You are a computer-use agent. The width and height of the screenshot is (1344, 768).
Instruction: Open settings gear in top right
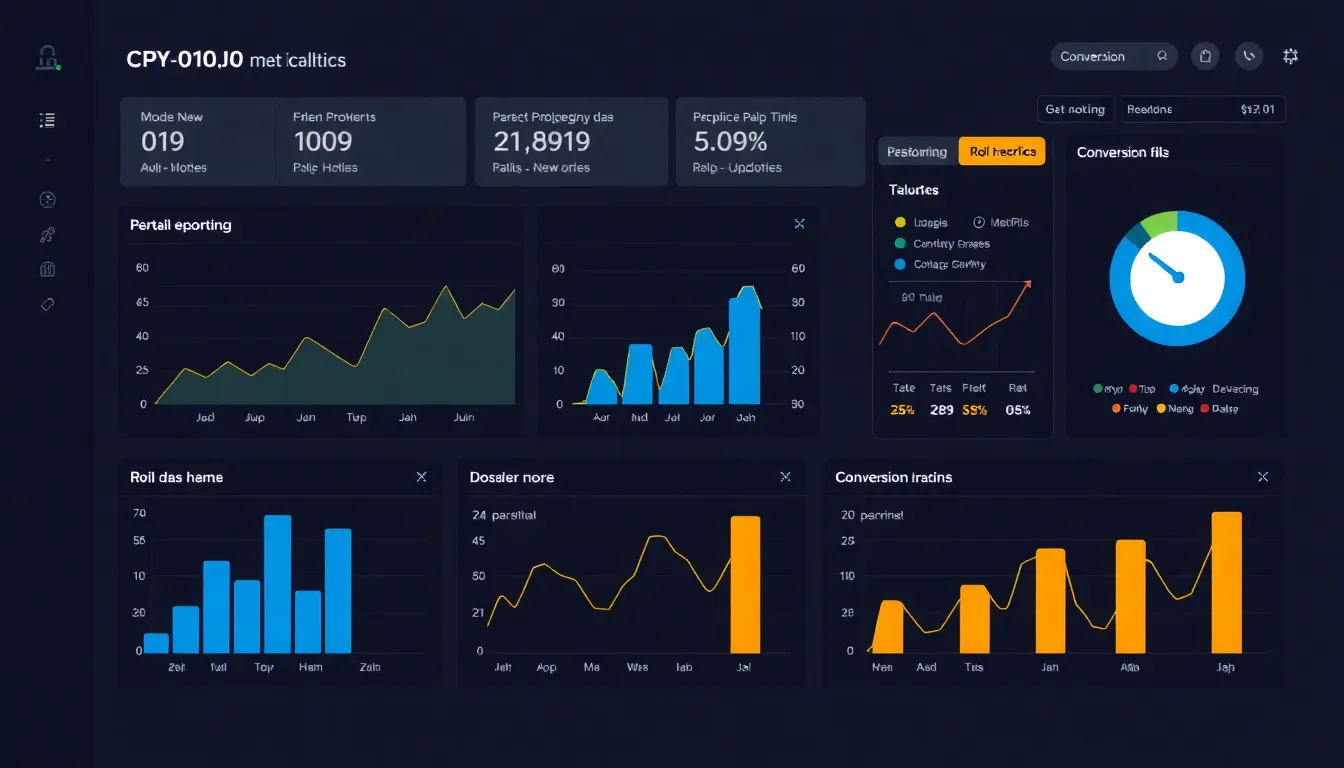pyautogui.click(x=1290, y=57)
